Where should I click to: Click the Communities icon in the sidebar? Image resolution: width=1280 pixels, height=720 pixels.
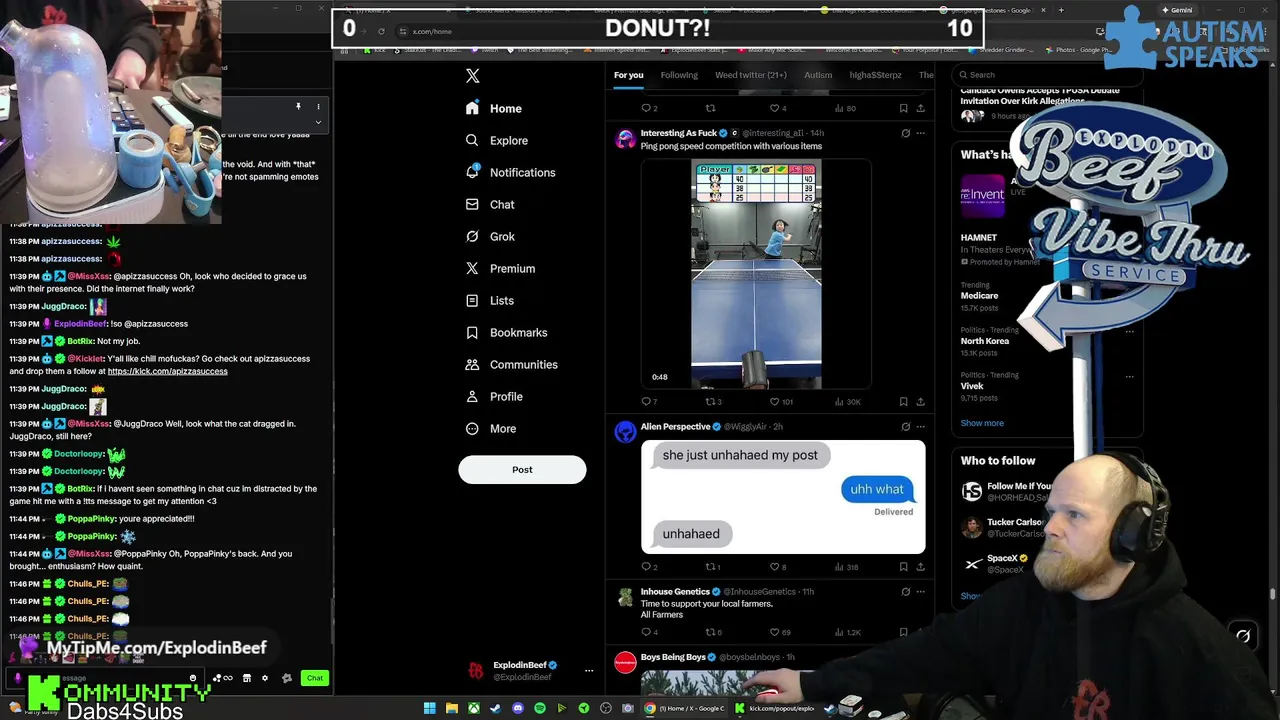tap(472, 364)
